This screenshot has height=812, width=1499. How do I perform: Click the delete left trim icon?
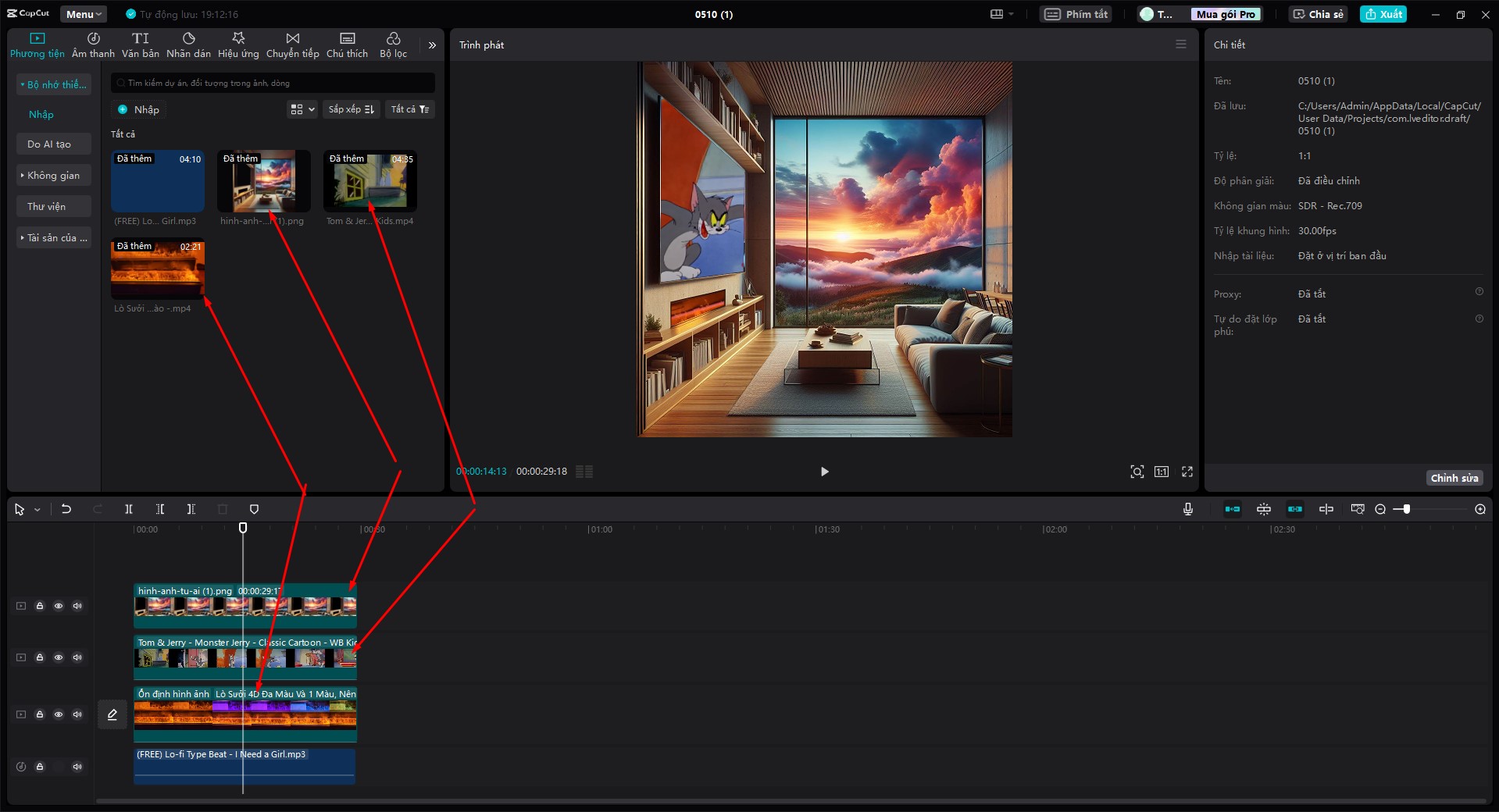(160, 509)
